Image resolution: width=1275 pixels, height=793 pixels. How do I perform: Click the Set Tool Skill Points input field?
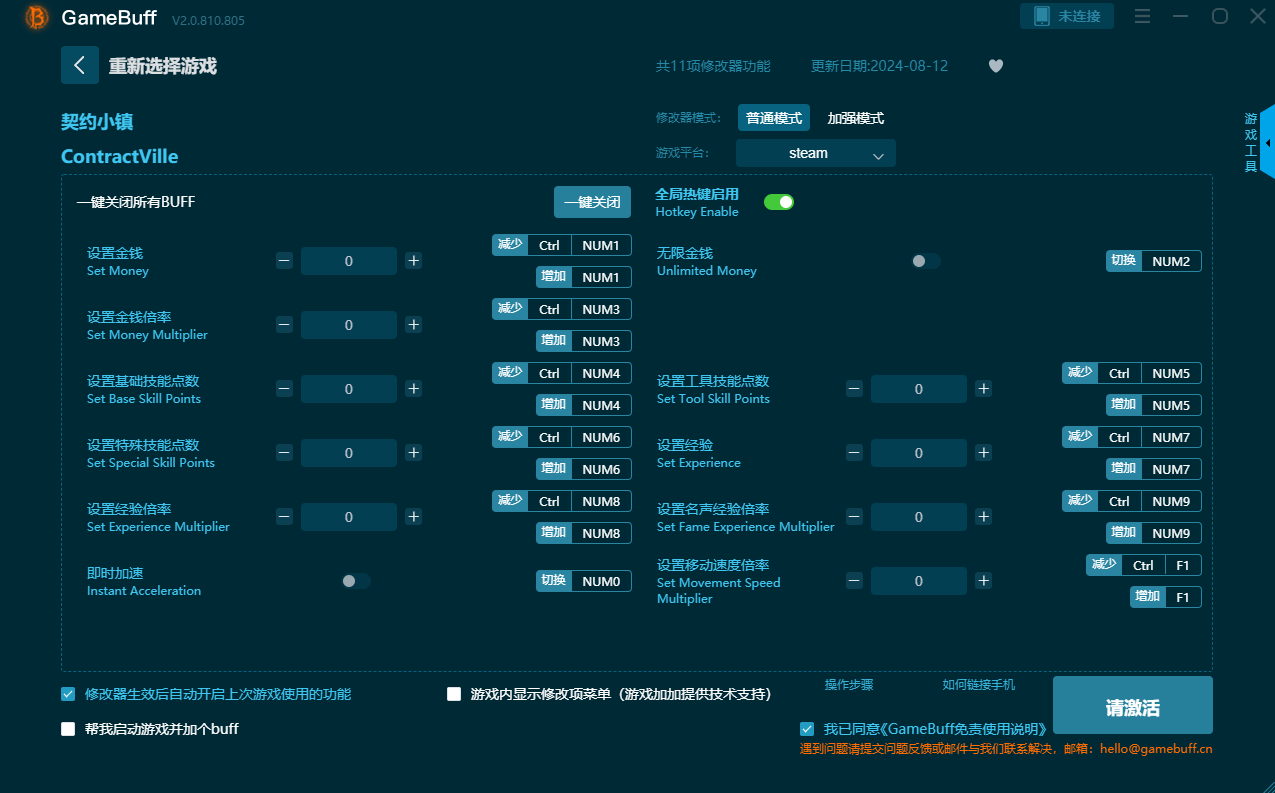coord(919,389)
